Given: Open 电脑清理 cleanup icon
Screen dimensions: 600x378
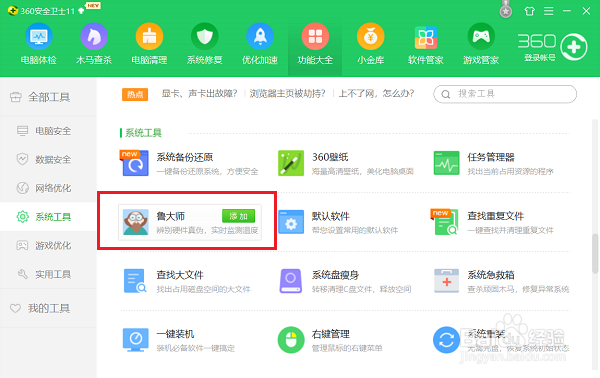Looking at the screenshot, I should pyautogui.click(x=149, y=36).
